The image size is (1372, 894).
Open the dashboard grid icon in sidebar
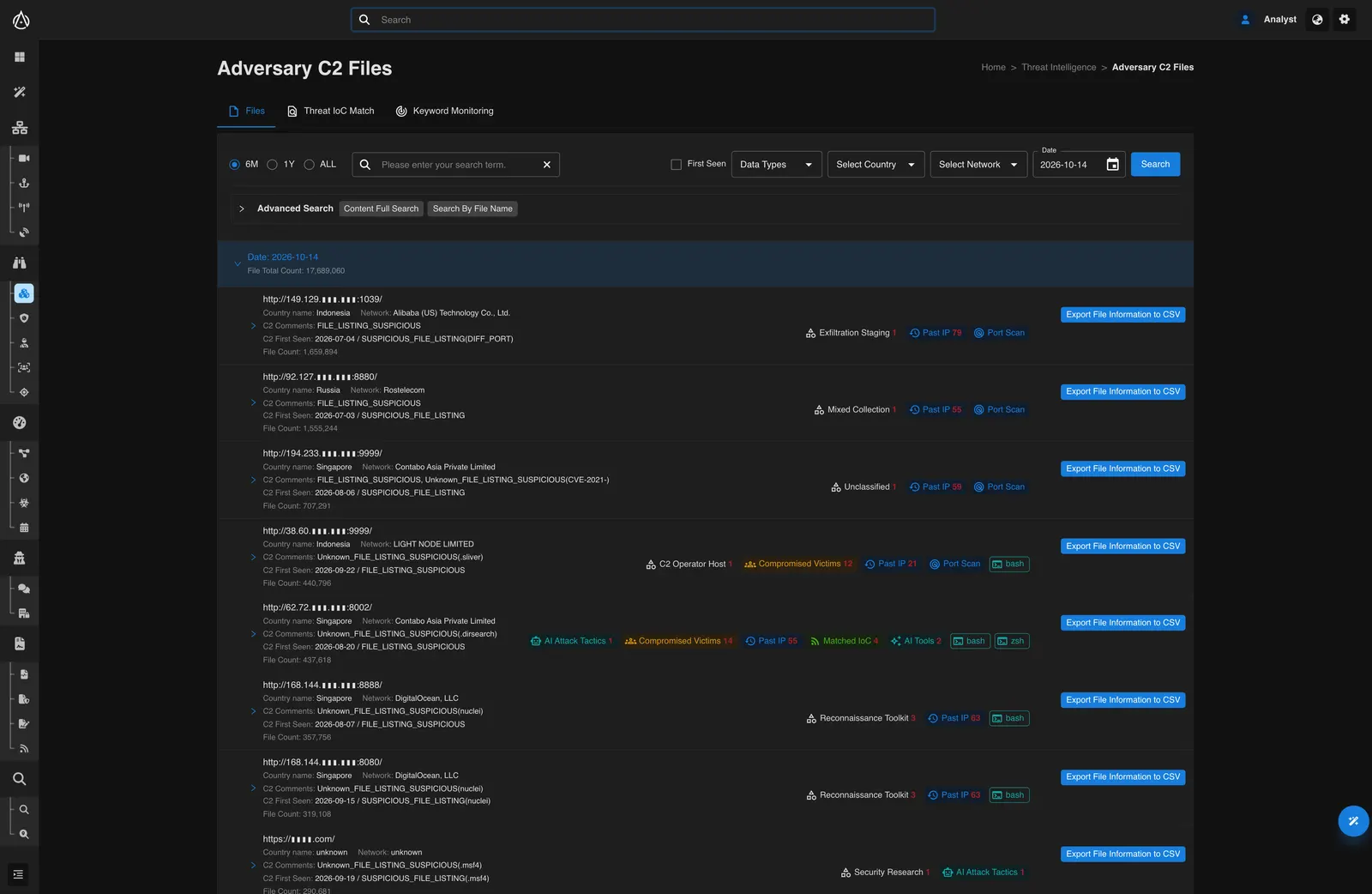(20, 57)
